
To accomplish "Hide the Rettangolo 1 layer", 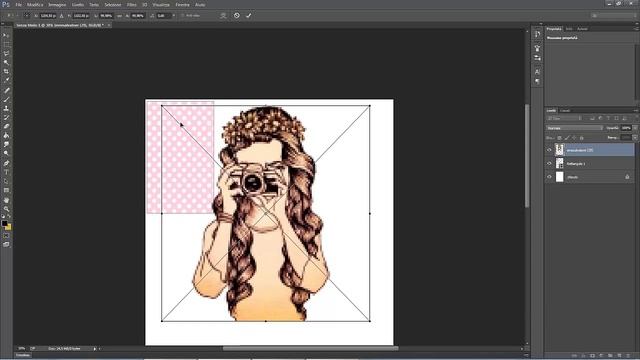I will point(549,164).
